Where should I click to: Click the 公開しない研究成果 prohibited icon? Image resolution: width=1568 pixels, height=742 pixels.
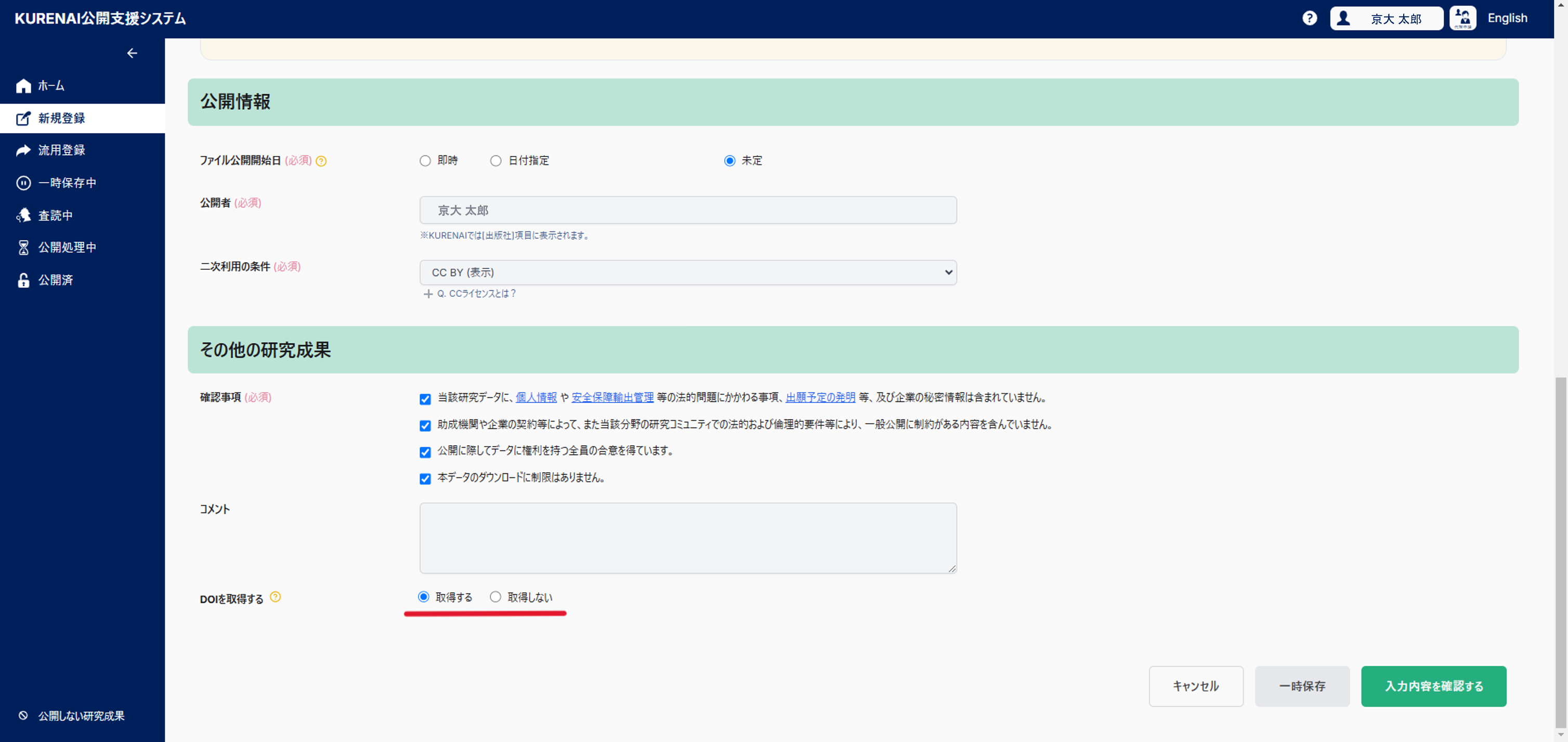pos(23,715)
